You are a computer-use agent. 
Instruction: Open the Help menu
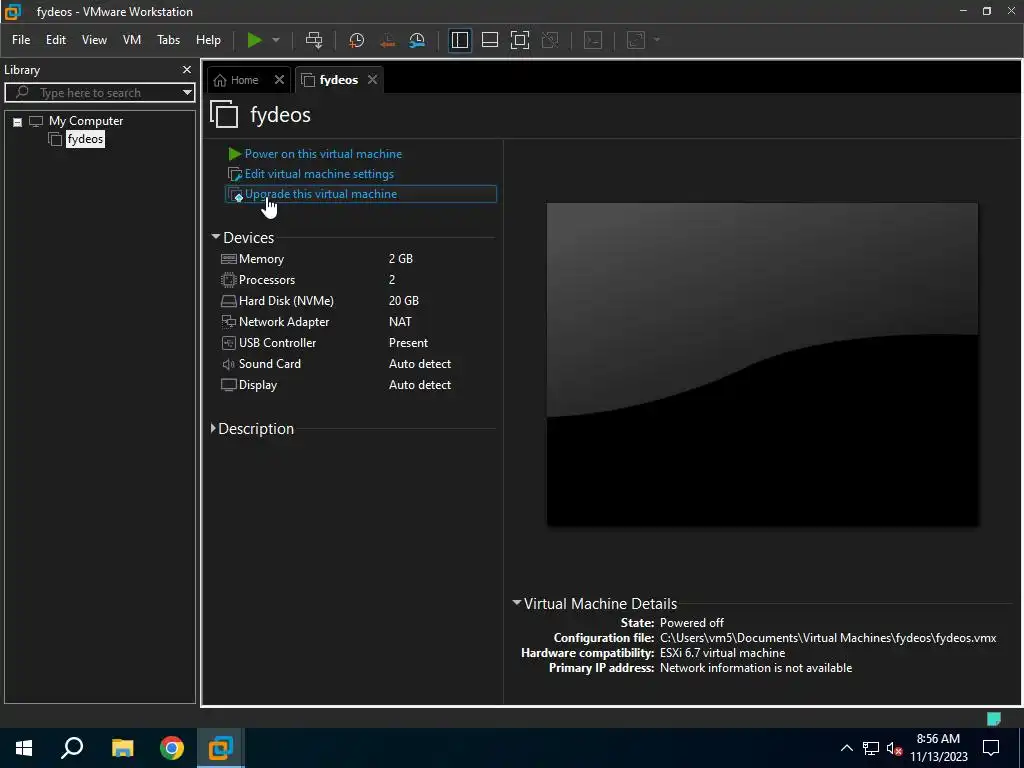pos(208,40)
